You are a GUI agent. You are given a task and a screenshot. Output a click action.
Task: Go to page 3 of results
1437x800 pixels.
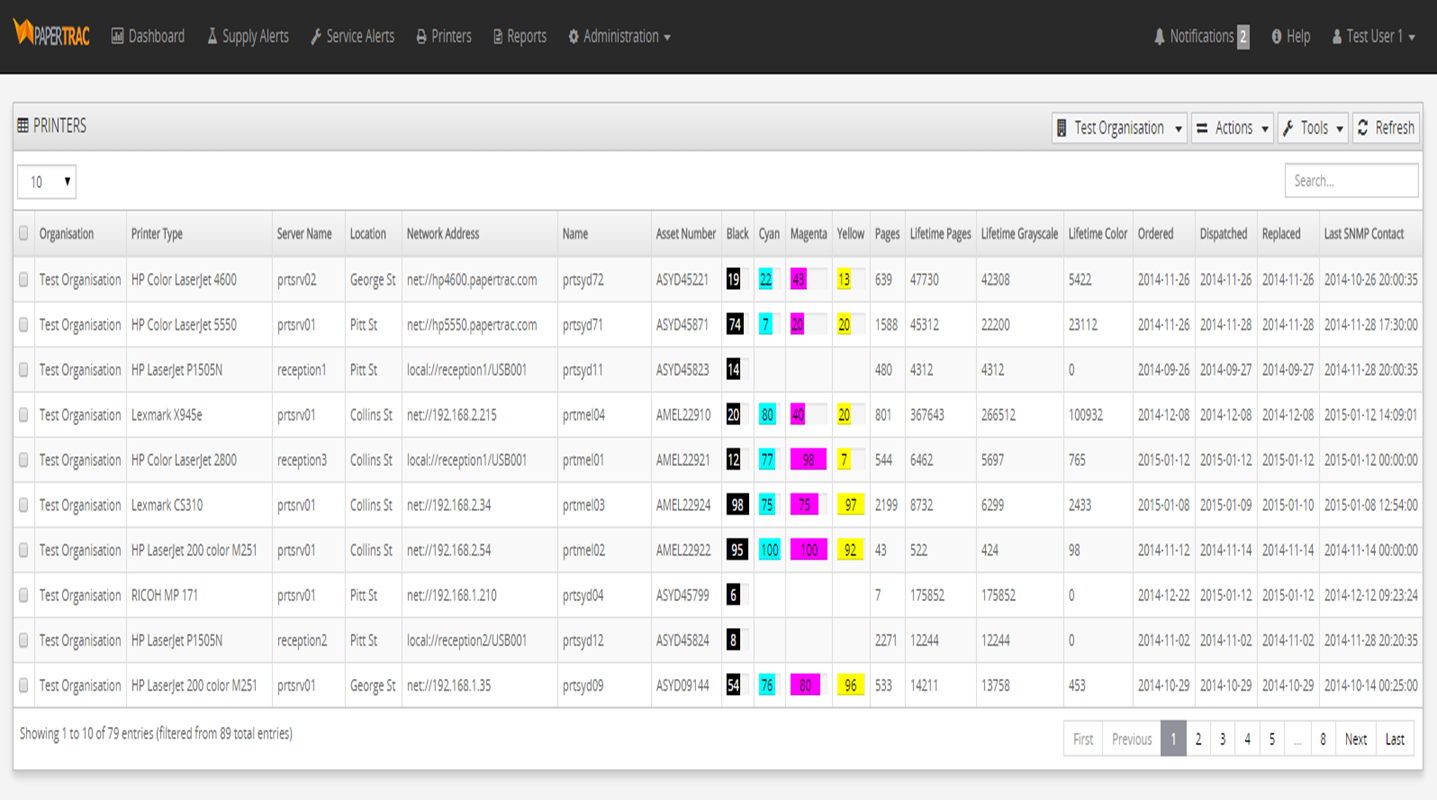click(x=1223, y=739)
